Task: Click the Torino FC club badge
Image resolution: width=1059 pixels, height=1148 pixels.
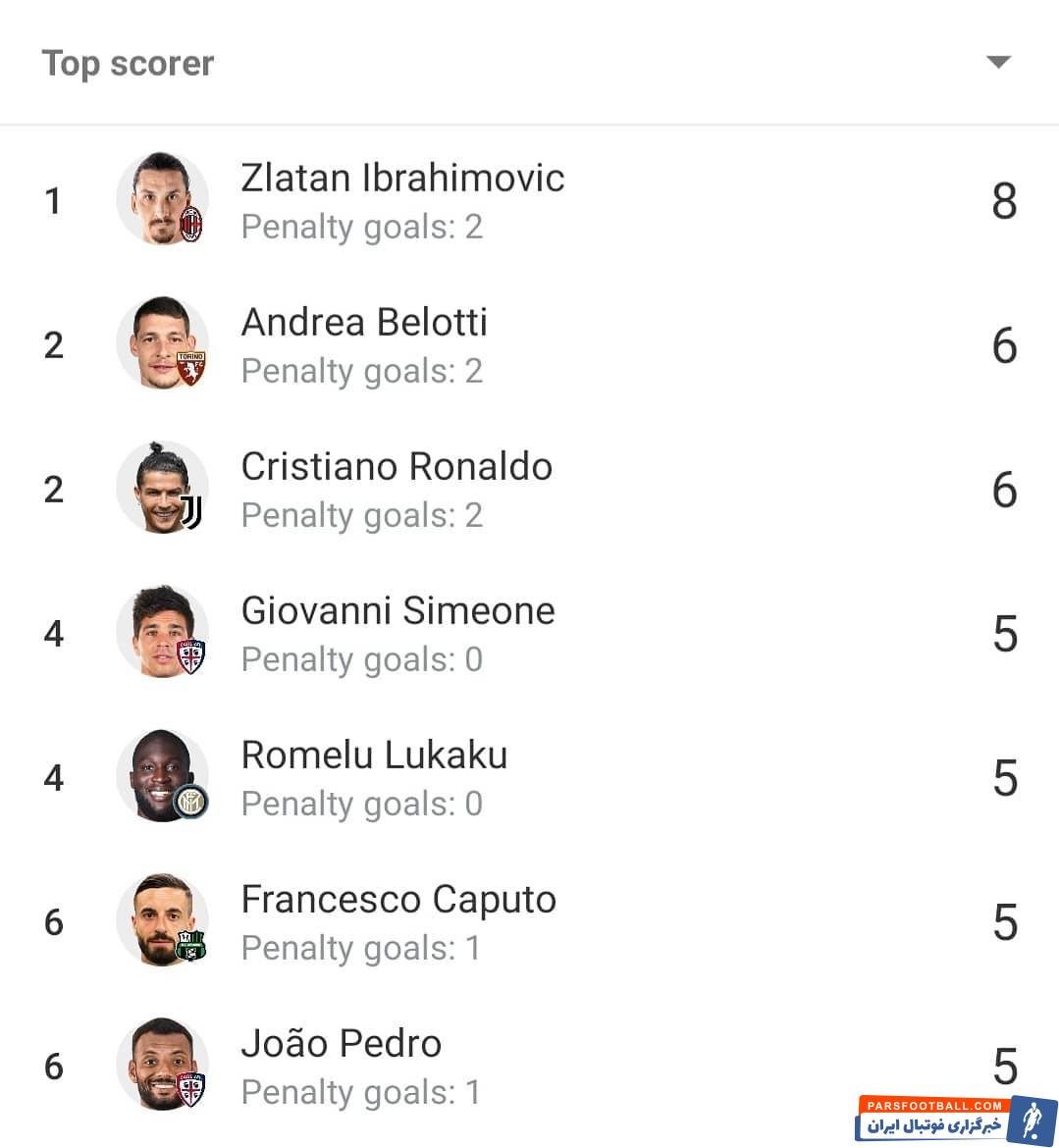Action: tap(191, 368)
